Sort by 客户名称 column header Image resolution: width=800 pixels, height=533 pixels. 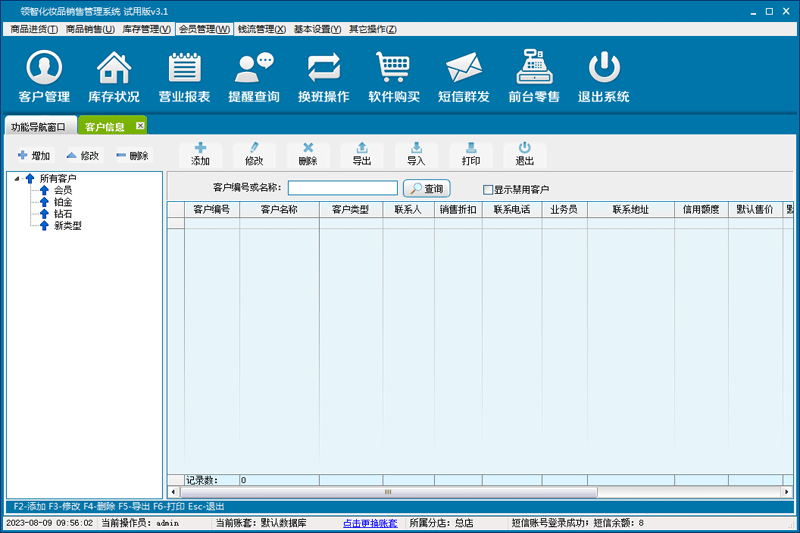(279, 210)
